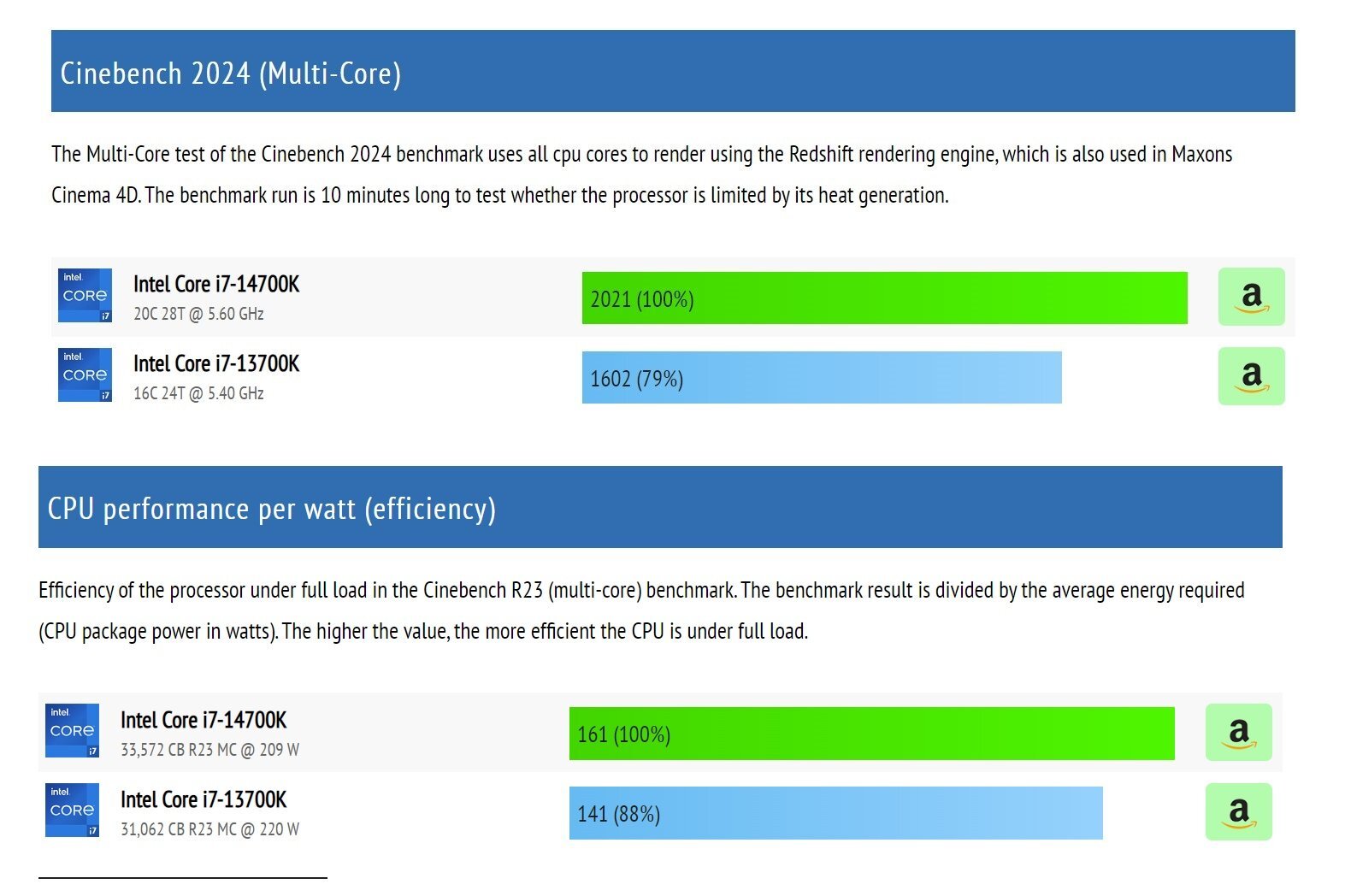This screenshot has width=1345, height=896.
Task: Click green 2021 (100%) score bar
Action: pyautogui.click(x=885, y=298)
